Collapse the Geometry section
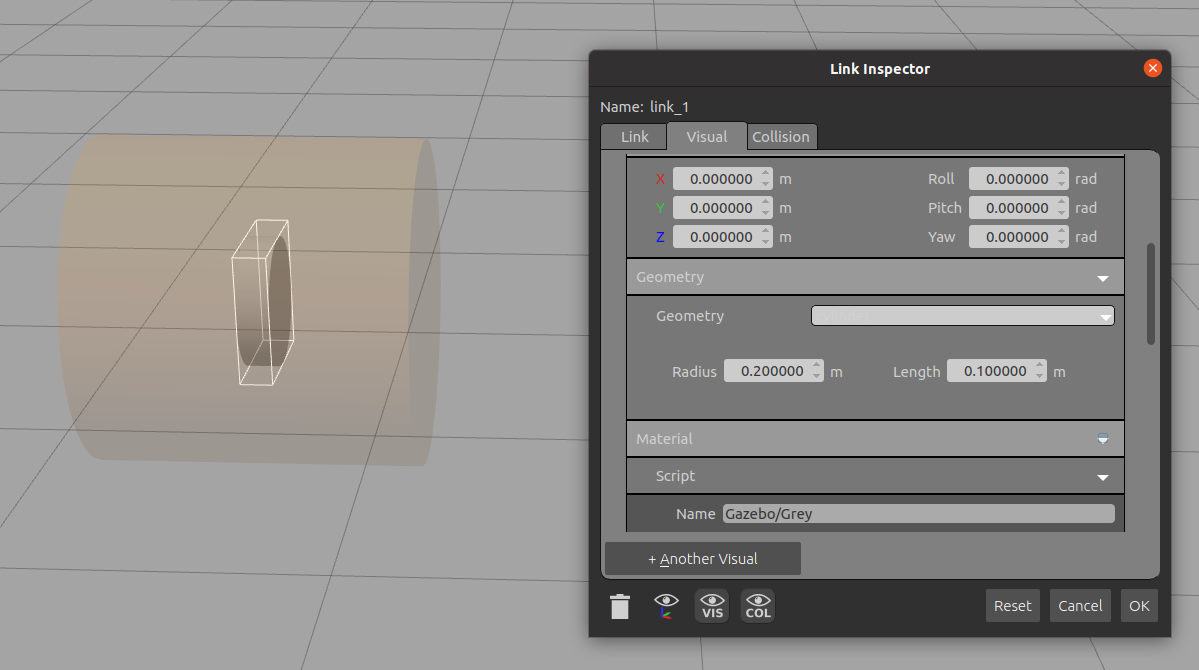Image resolution: width=1199 pixels, height=670 pixels. click(x=1103, y=278)
